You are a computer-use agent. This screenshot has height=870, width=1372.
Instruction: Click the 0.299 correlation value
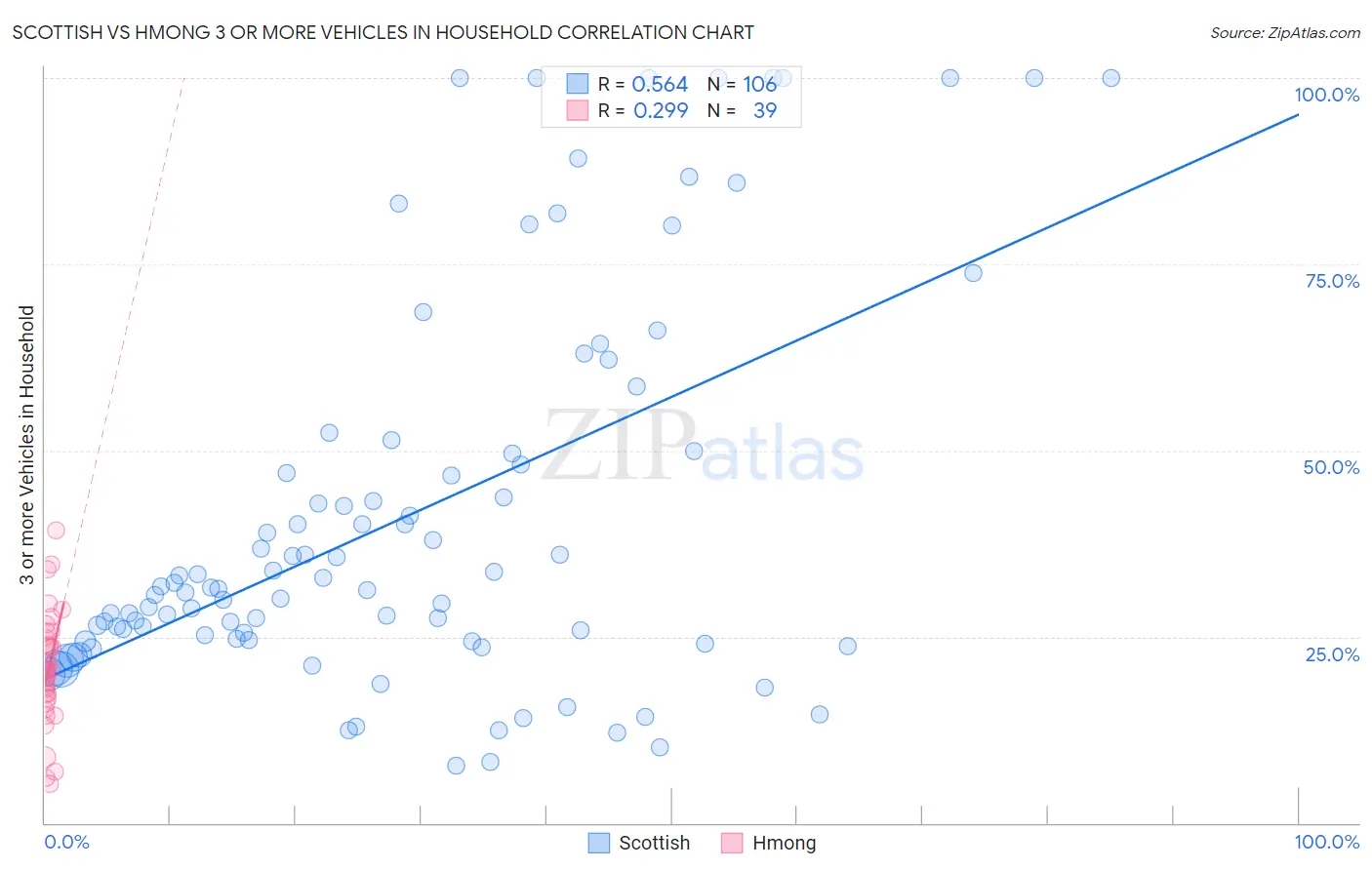click(661, 110)
